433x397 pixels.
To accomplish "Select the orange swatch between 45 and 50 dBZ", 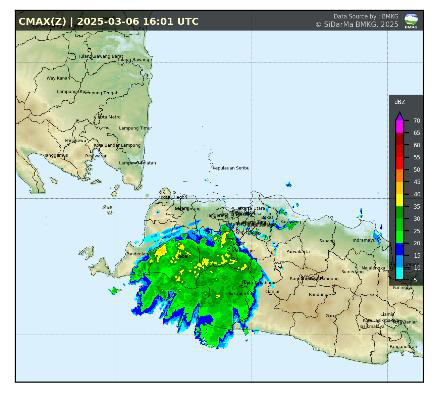I will pos(399,176).
